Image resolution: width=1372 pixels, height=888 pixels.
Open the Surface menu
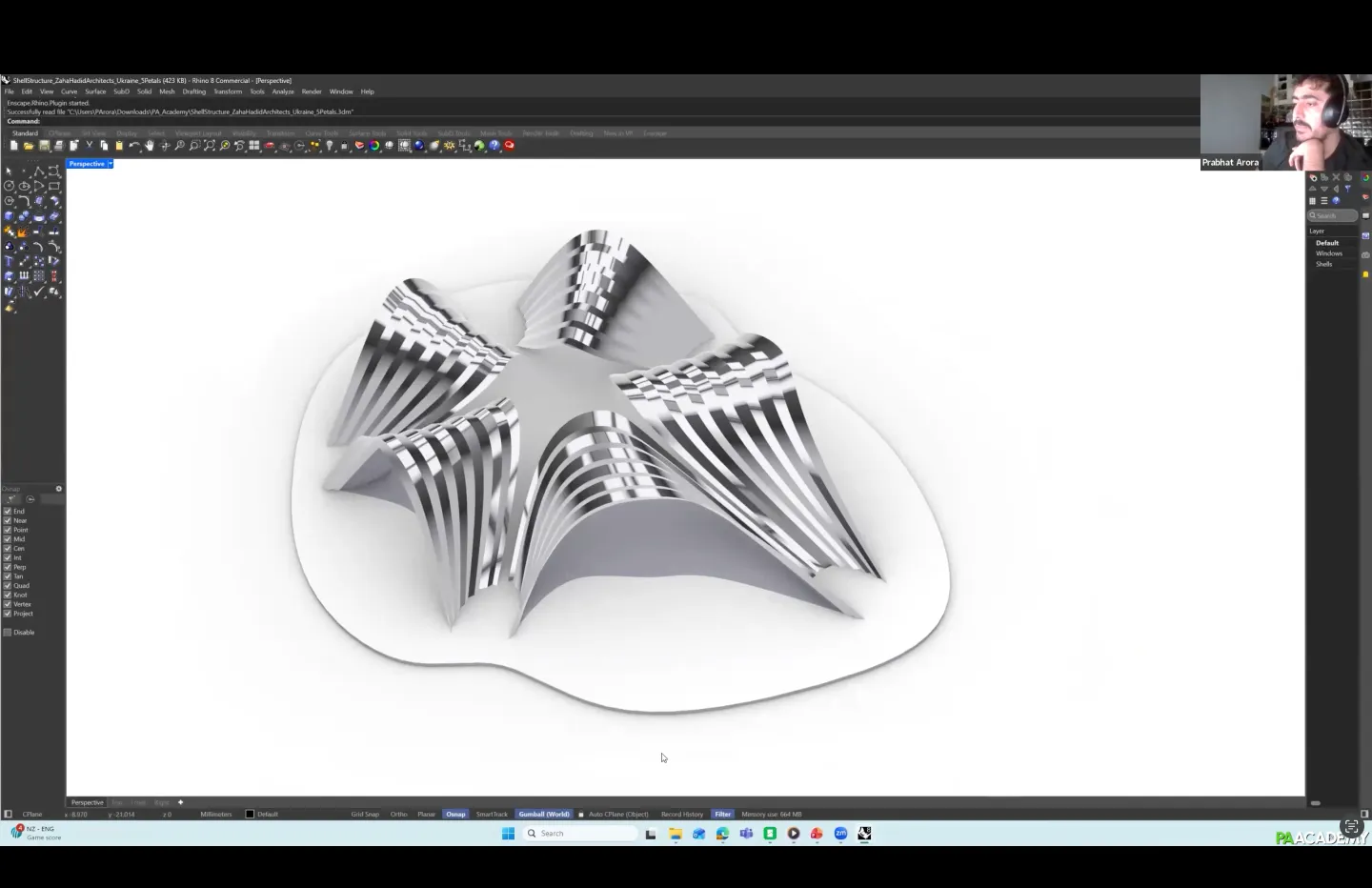pos(95,91)
